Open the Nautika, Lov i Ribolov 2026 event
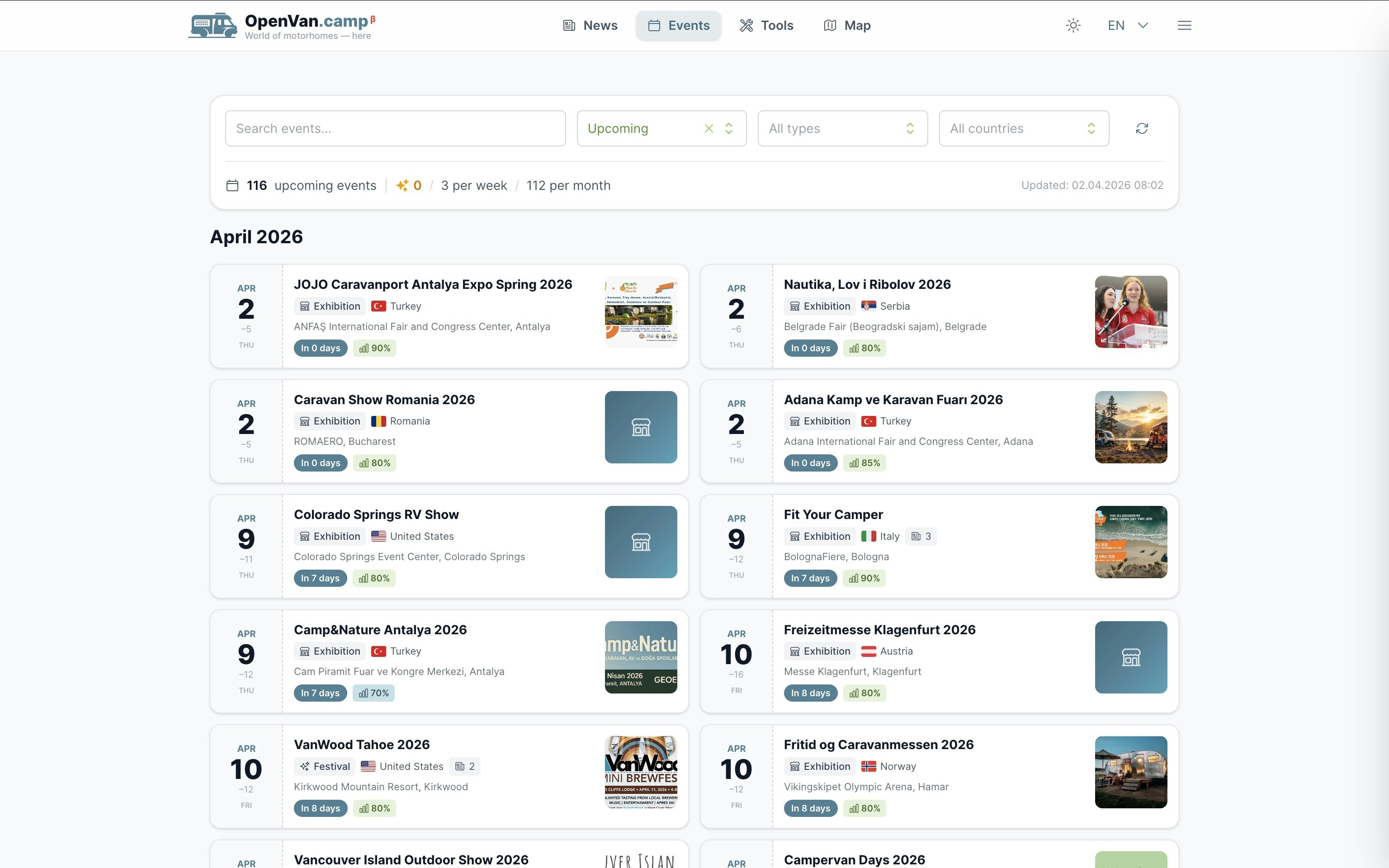Image resolution: width=1389 pixels, height=868 pixels. tap(867, 284)
